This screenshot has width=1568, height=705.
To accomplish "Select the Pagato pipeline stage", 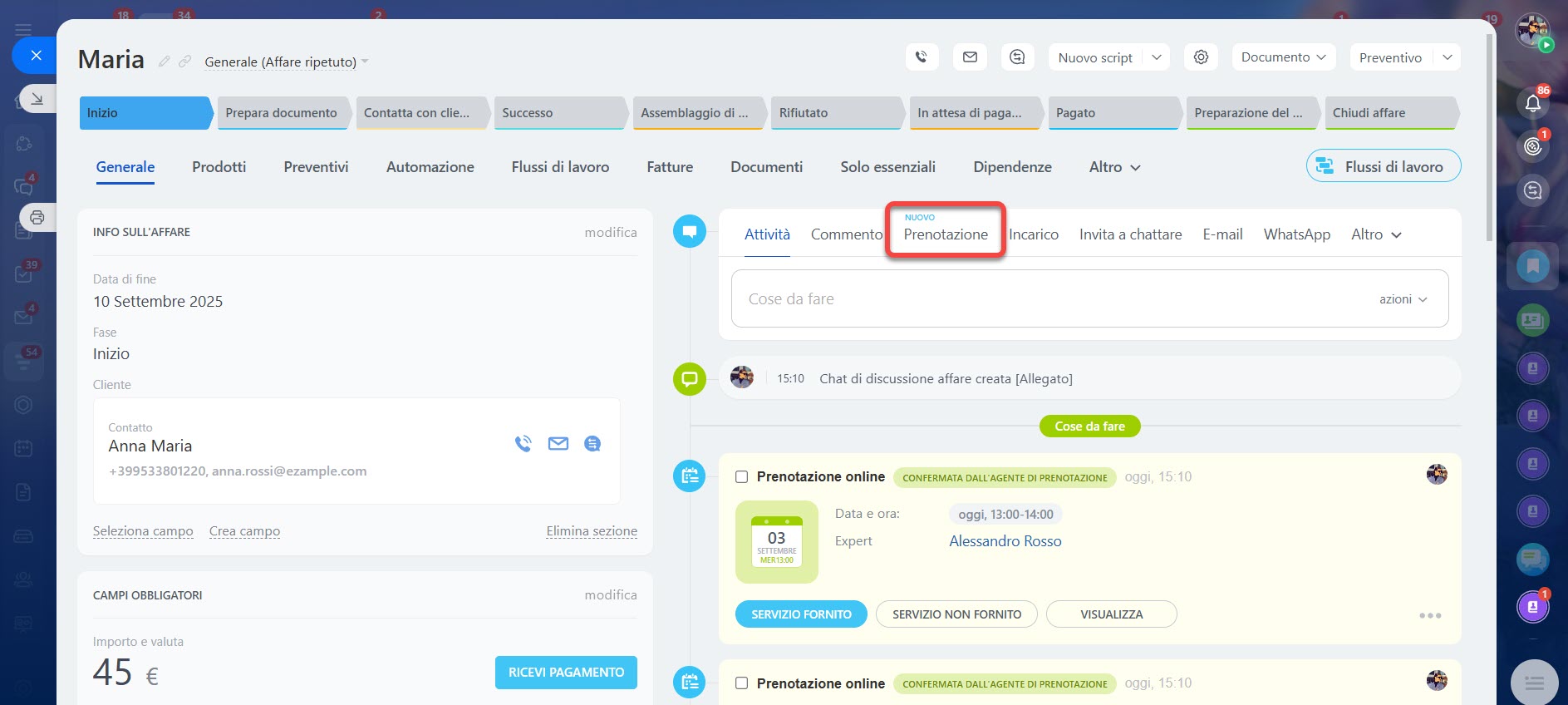I will [x=1111, y=113].
